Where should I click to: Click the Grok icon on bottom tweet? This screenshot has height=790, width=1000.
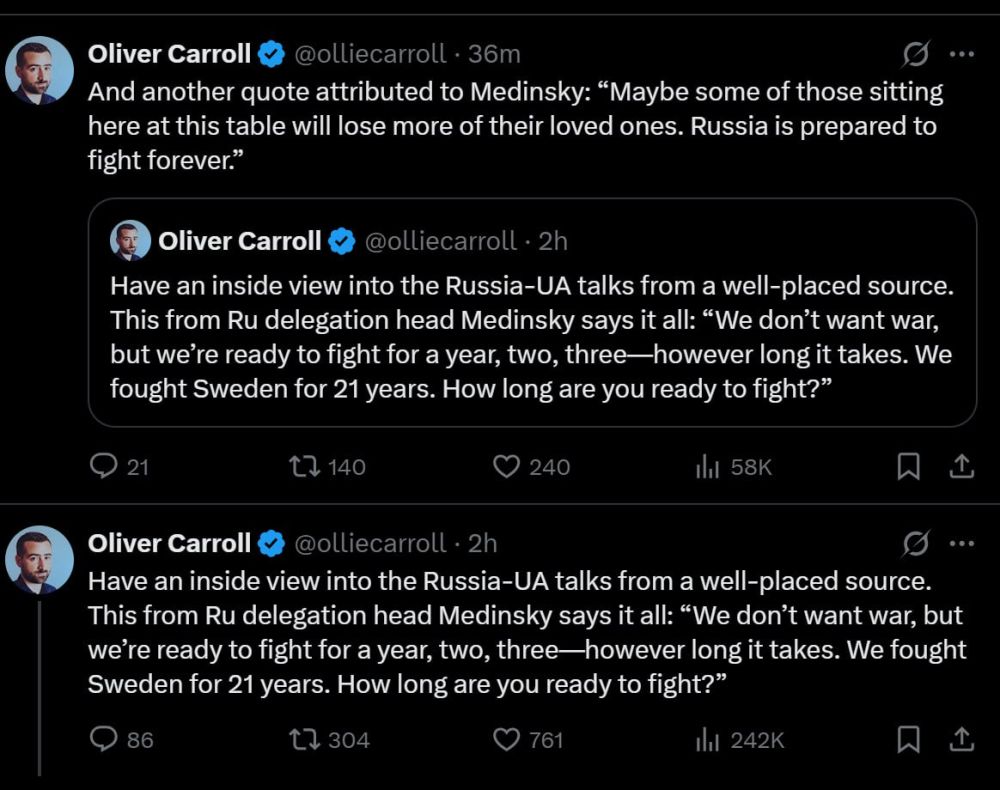click(916, 543)
